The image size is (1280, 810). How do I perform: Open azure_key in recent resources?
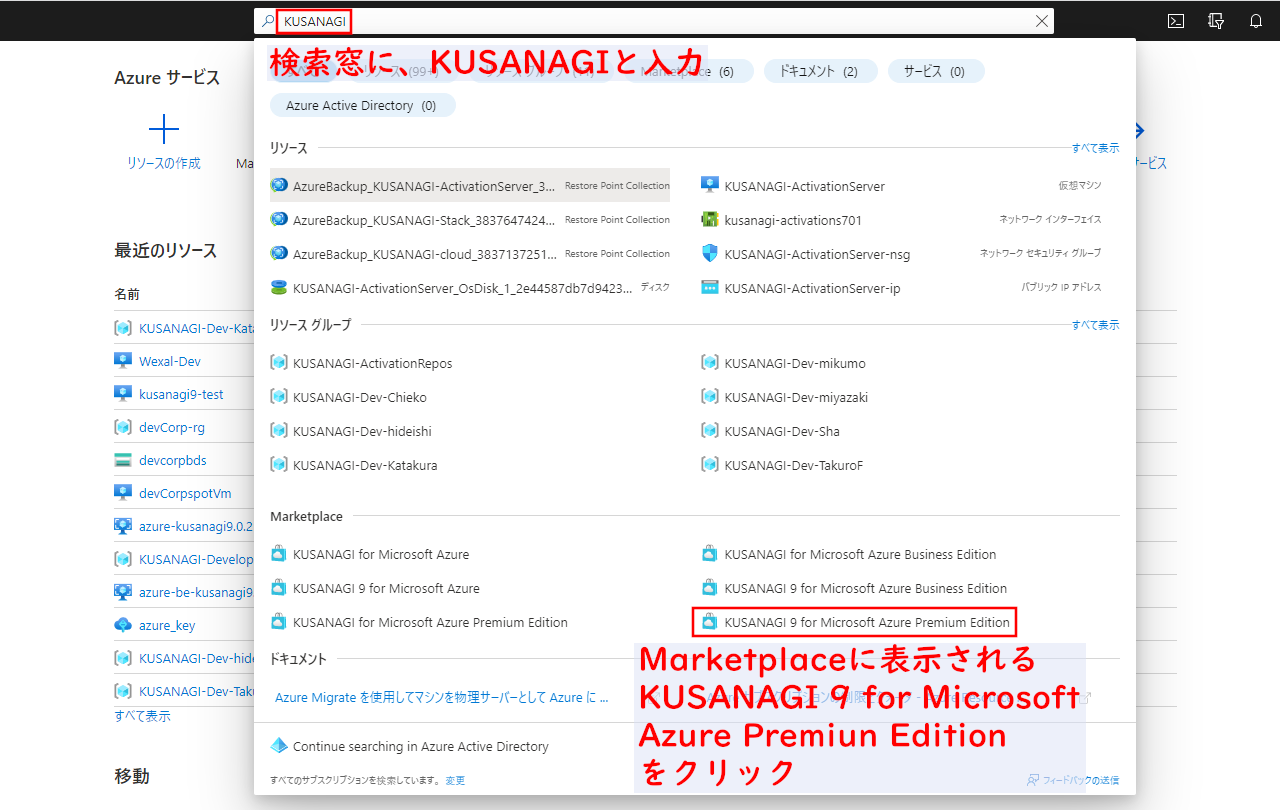point(167,625)
